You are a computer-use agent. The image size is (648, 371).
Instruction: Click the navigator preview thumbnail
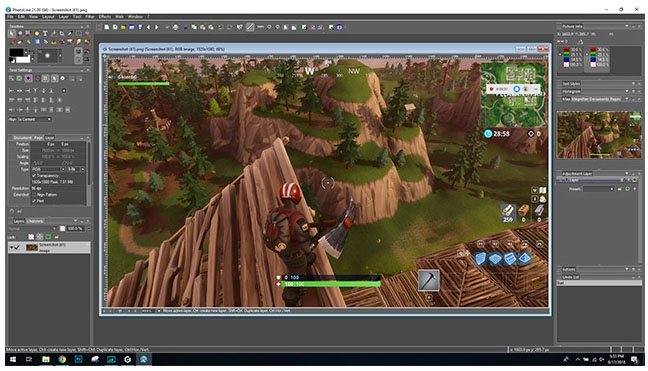(599, 135)
